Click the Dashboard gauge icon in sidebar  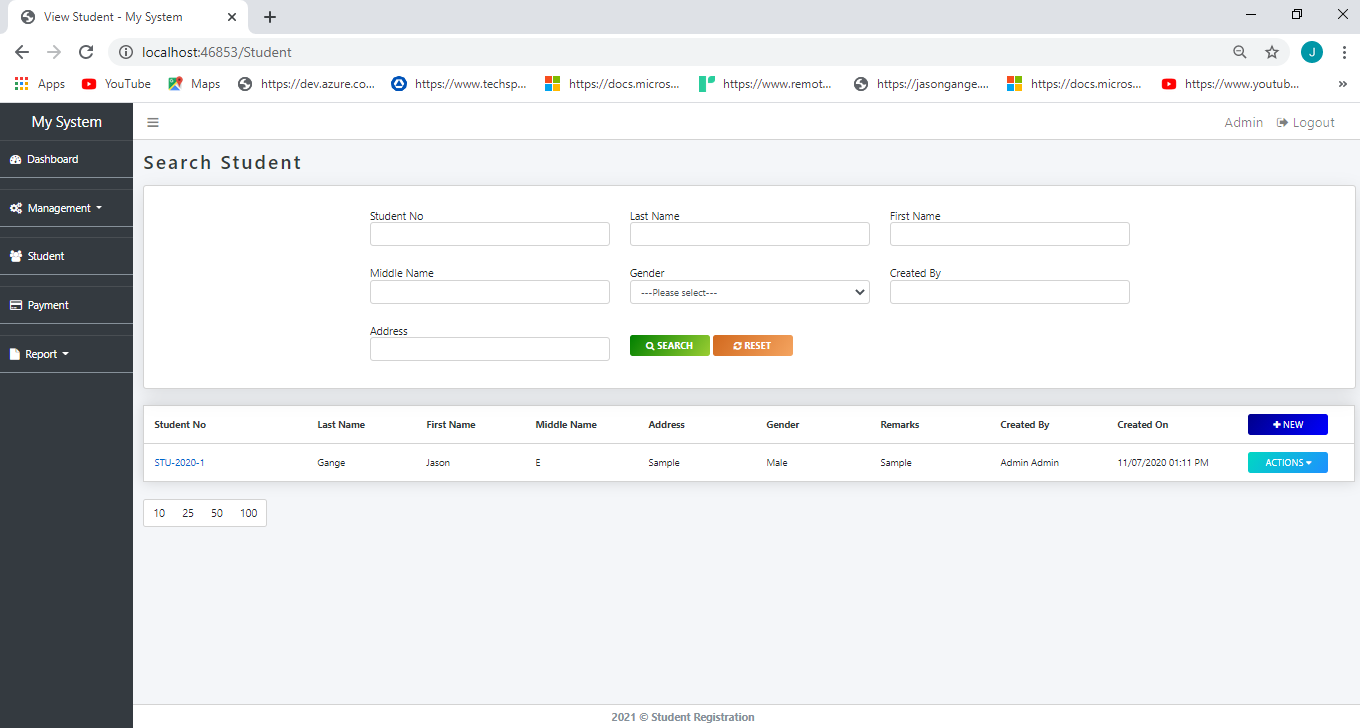pos(15,159)
